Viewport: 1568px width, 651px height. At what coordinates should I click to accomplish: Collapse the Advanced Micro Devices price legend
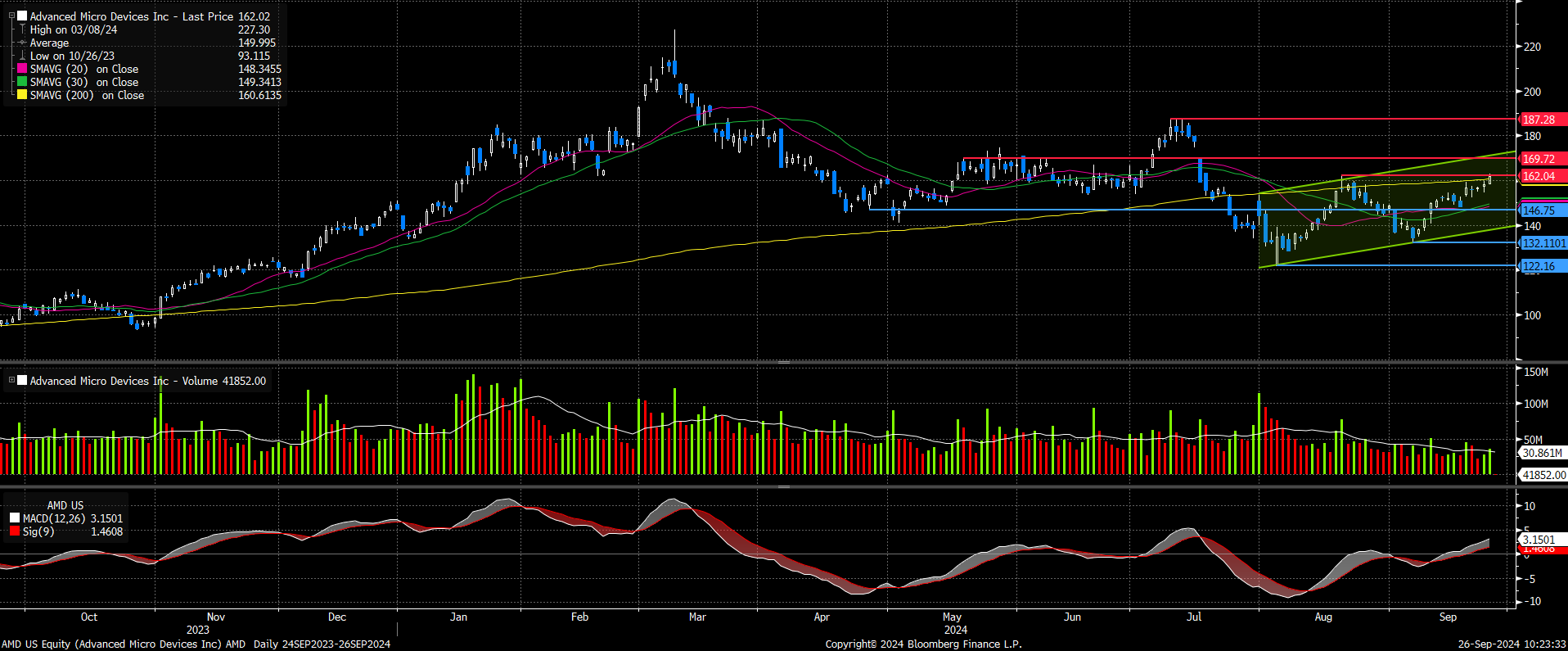coord(11,16)
